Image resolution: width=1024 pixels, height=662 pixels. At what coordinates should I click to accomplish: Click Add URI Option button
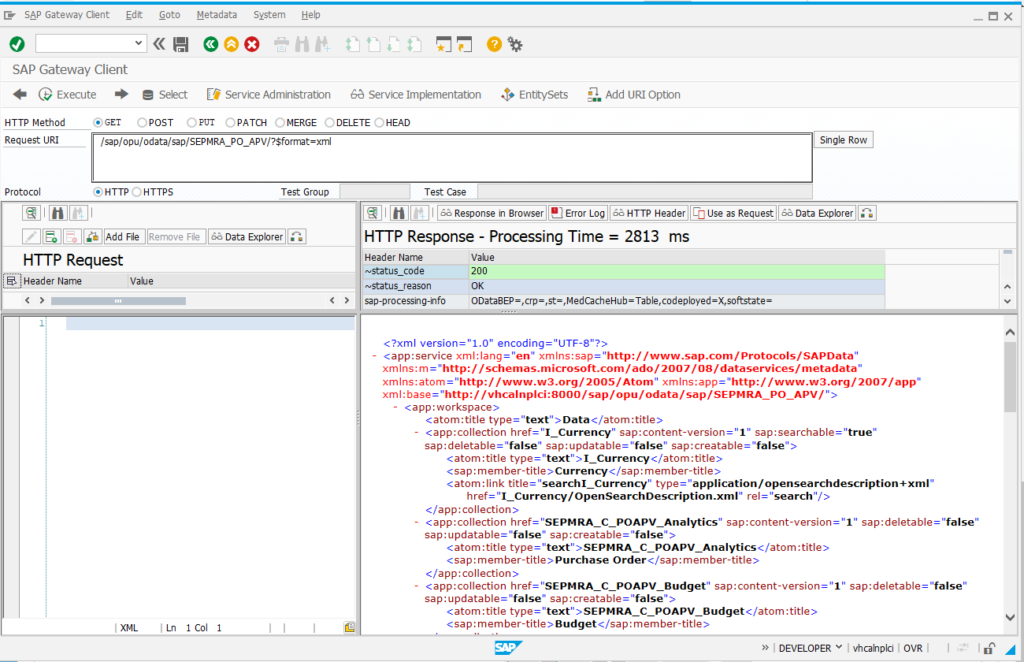click(x=633, y=95)
